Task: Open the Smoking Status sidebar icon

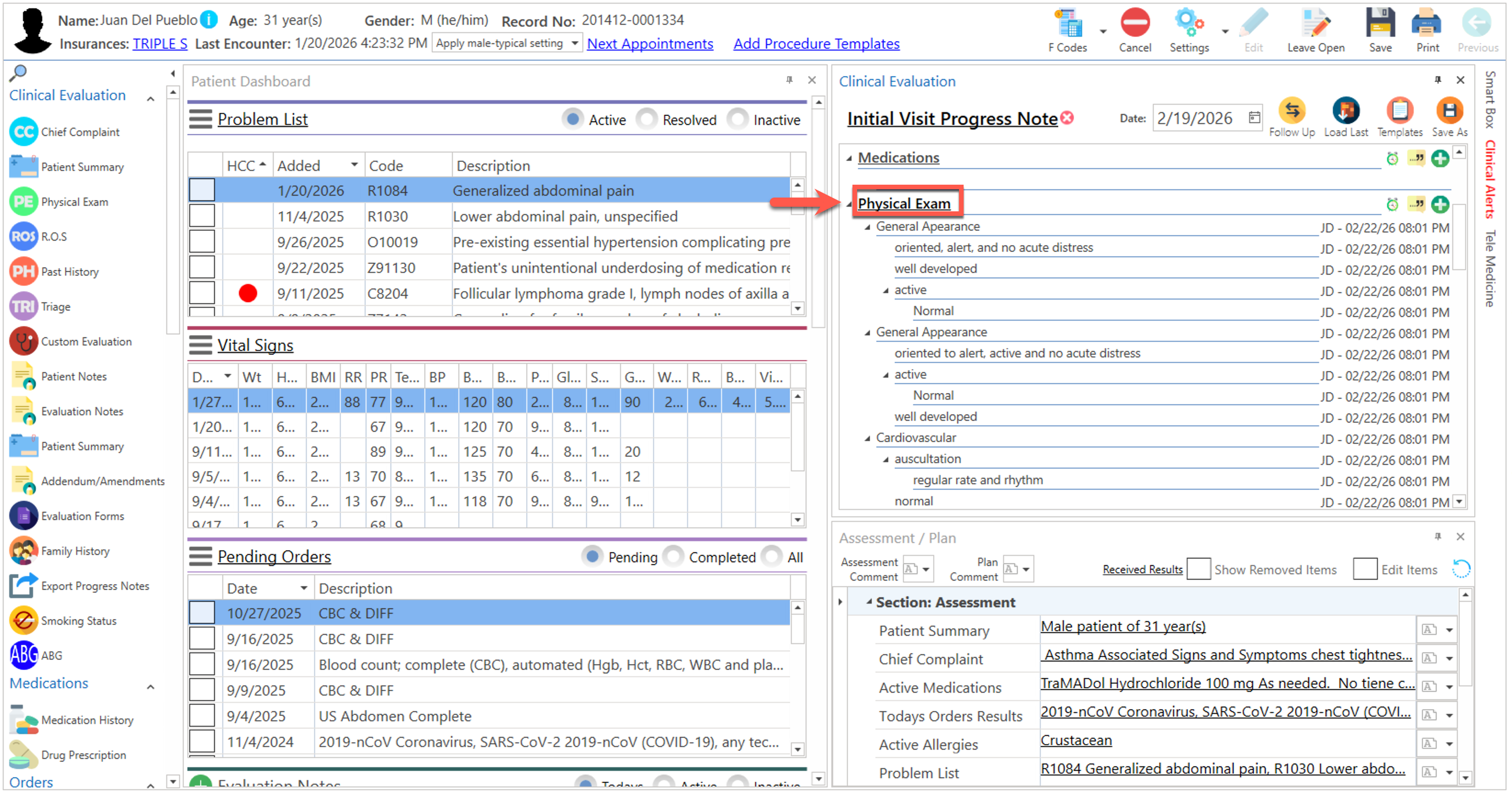Action: coord(23,621)
